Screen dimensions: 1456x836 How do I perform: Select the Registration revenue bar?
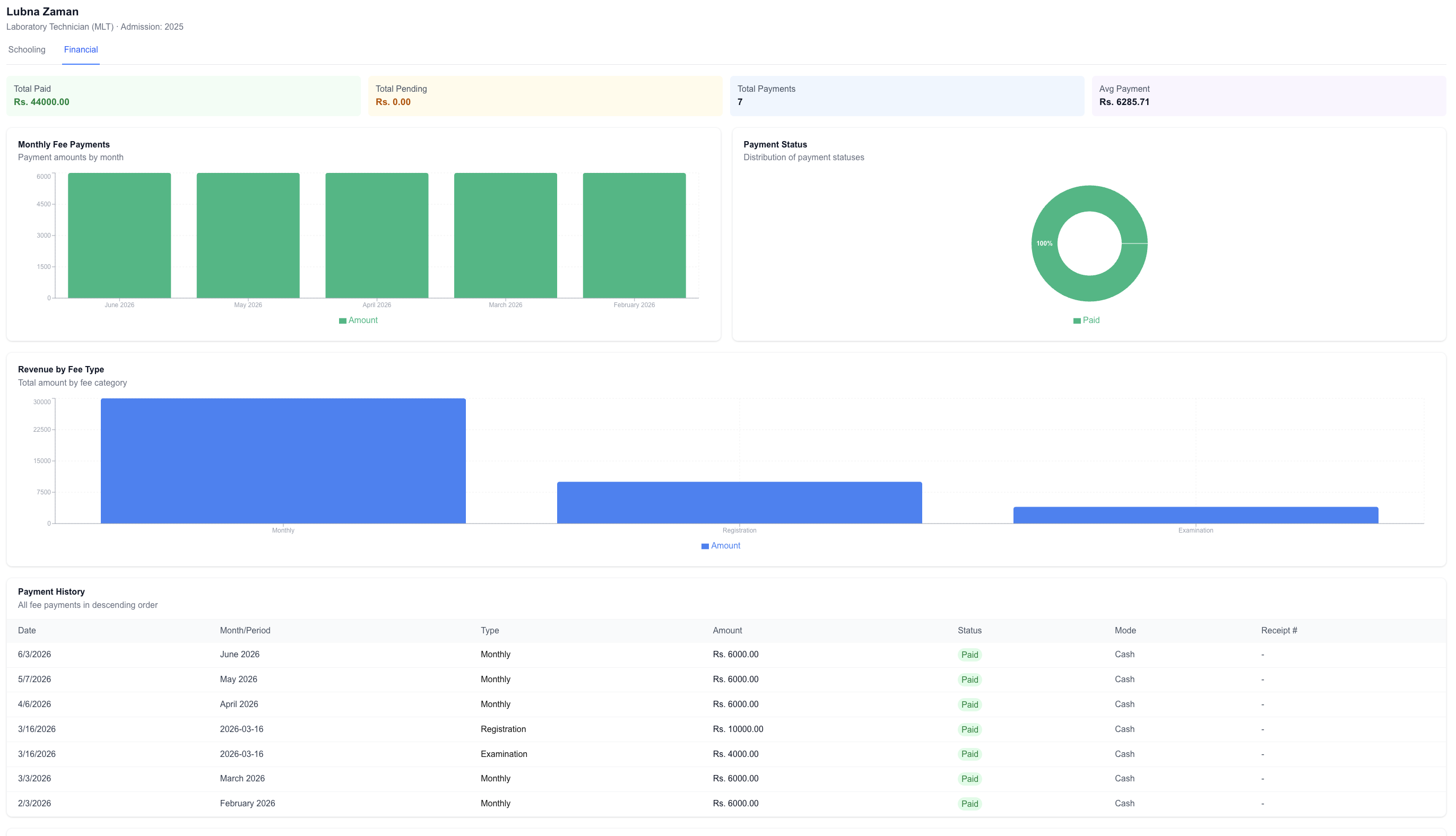(739, 502)
